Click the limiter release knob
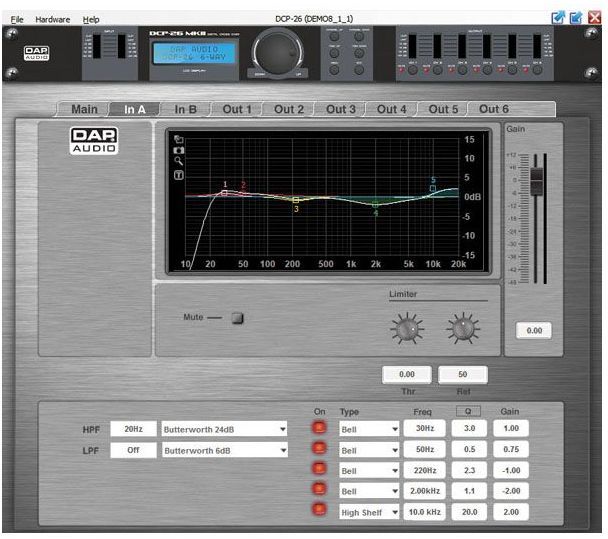The width and height of the screenshot is (608, 539). coord(461,326)
